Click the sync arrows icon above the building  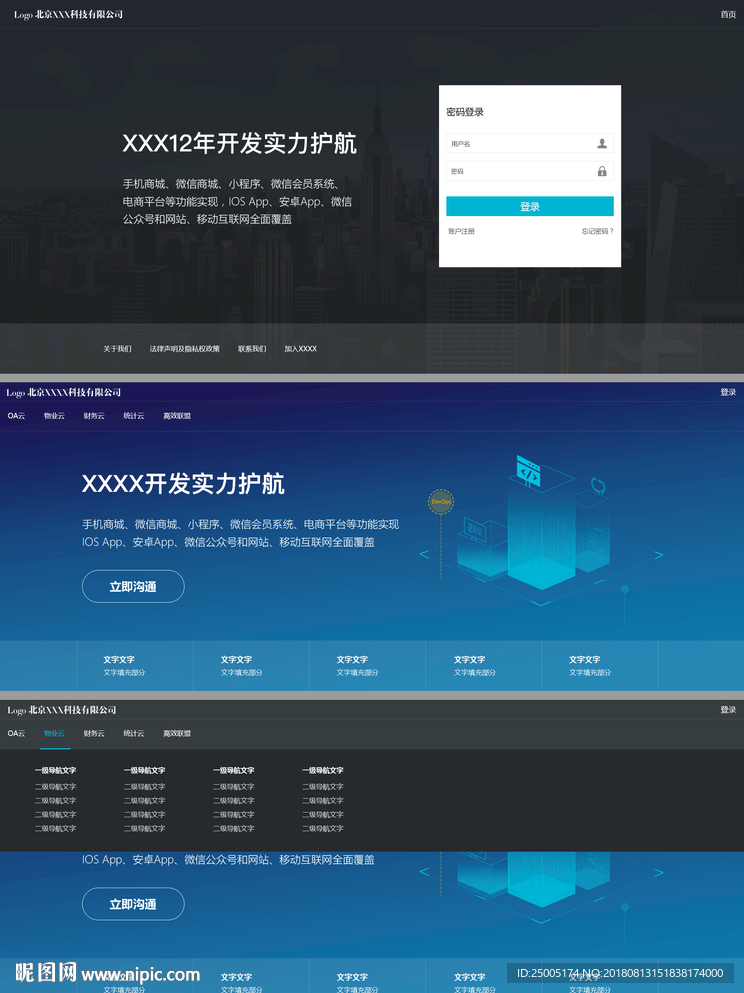click(598, 486)
